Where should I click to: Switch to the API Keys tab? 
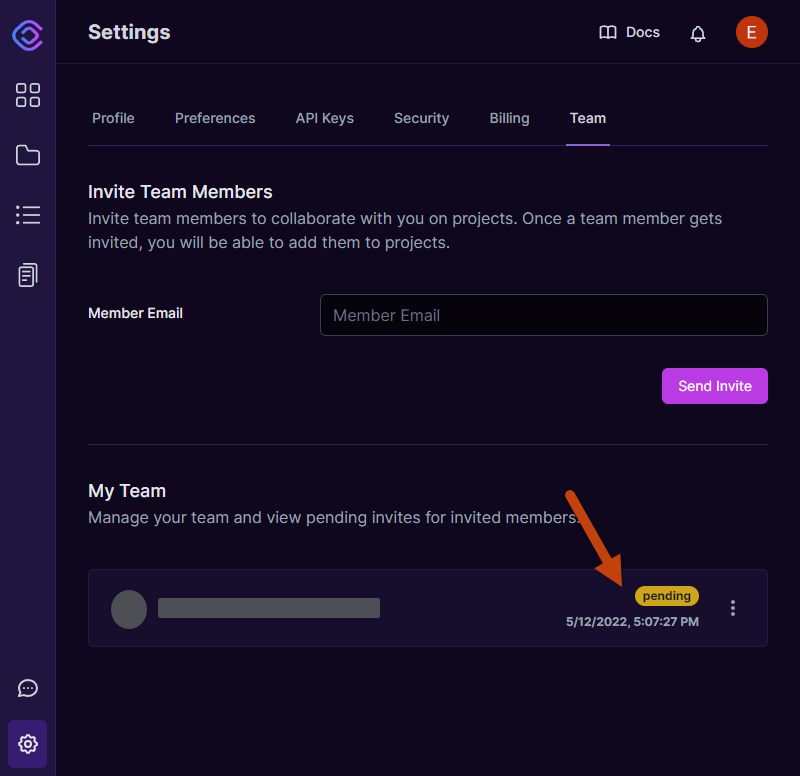[x=324, y=118]
